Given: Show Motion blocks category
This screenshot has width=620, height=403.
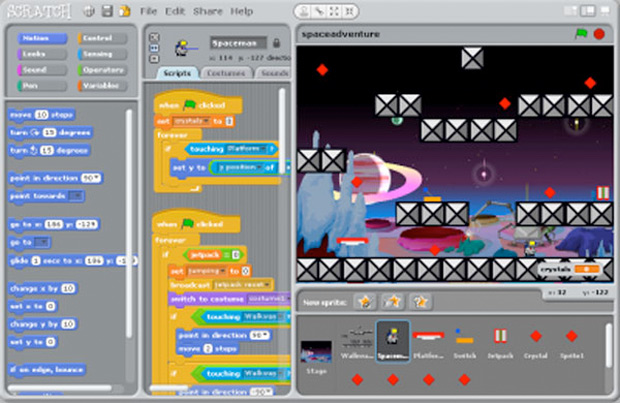Looking at the screenshot, I should [x=42, y=38].
